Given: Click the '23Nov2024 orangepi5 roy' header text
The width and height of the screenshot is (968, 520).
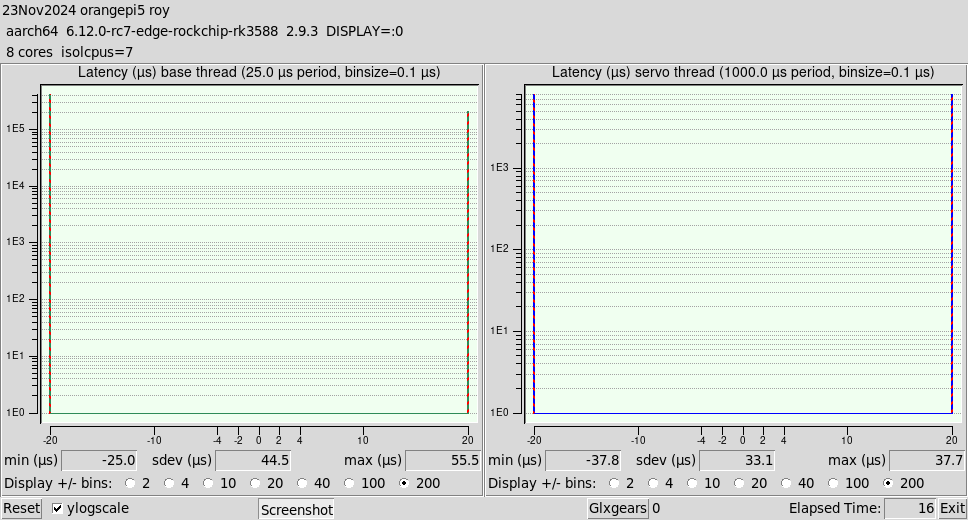Looking at the screenshot, I should pyautogui.click(x=86, y=10).
